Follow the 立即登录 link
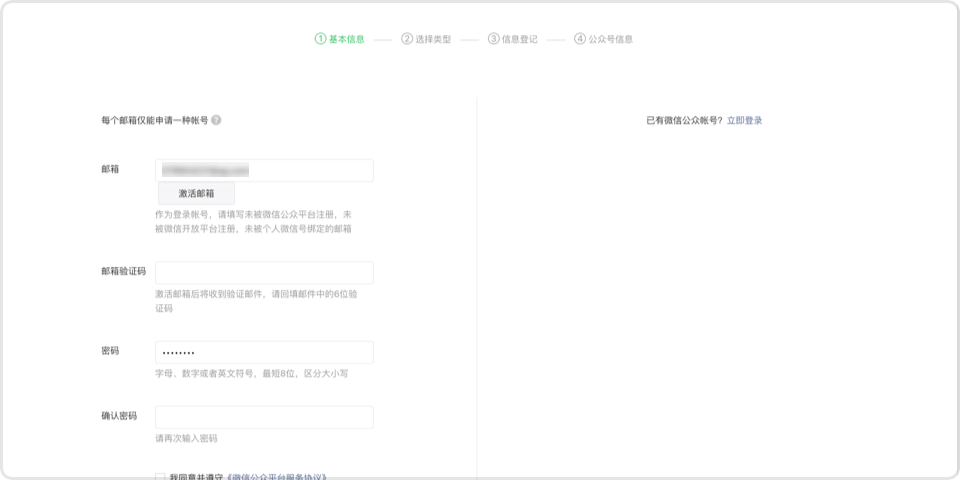This screenshot has height=480, width=960. [x=744, y=121]
